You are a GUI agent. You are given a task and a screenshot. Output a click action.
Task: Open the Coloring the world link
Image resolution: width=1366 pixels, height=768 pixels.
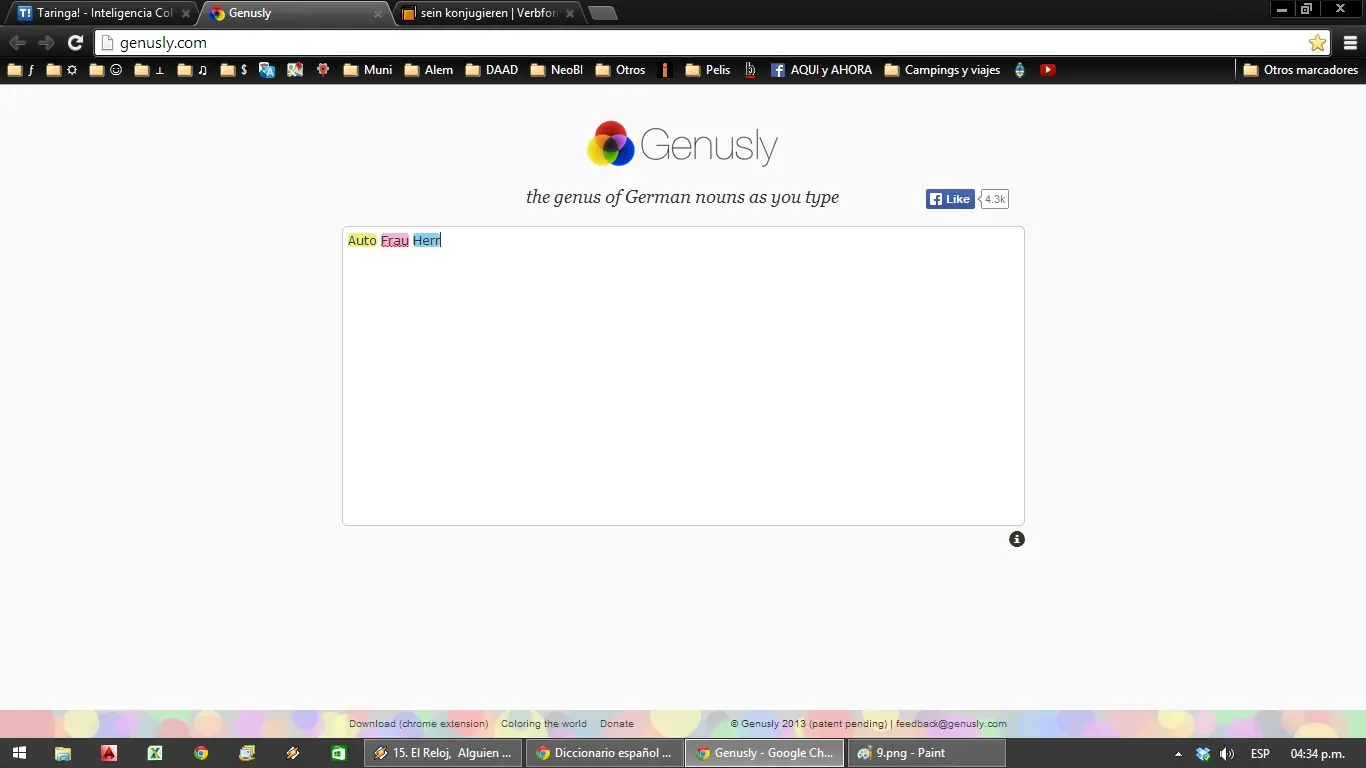[x=544, y=724]
